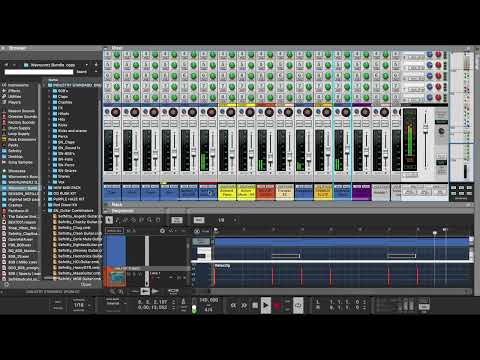
Task: Open Factory Sounds in browser sidebar
Action: pyautogui.click(x=20, y=122)
